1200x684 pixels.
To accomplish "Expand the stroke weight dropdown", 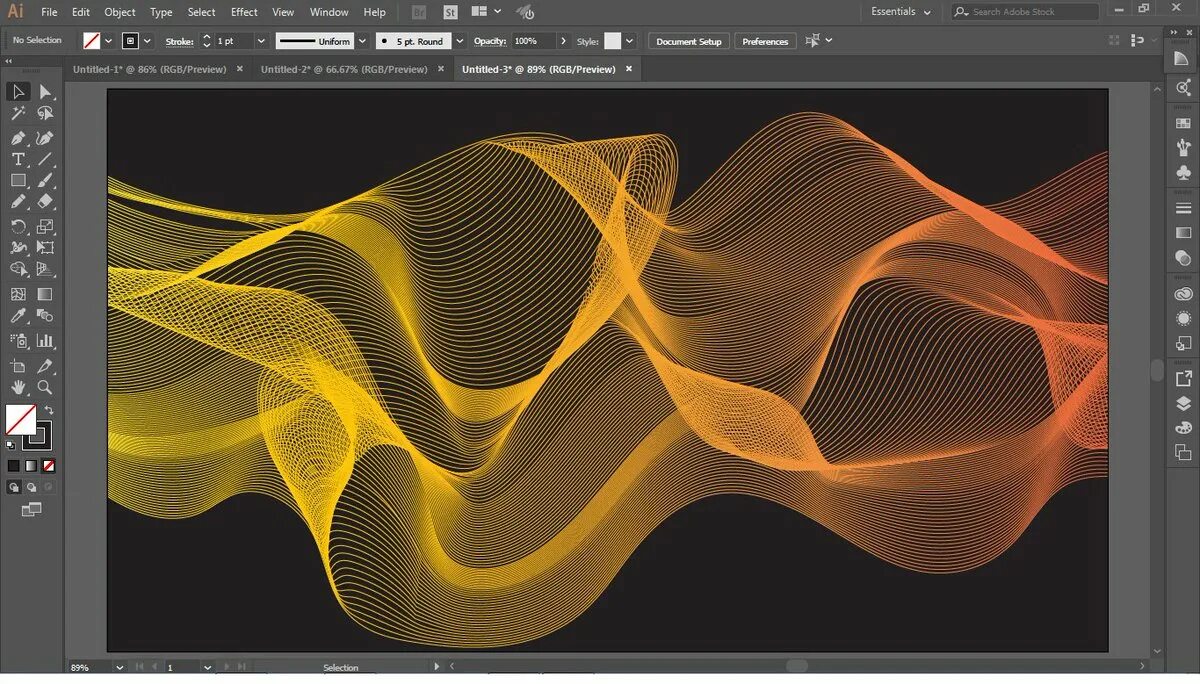I will tap(261, 41).
